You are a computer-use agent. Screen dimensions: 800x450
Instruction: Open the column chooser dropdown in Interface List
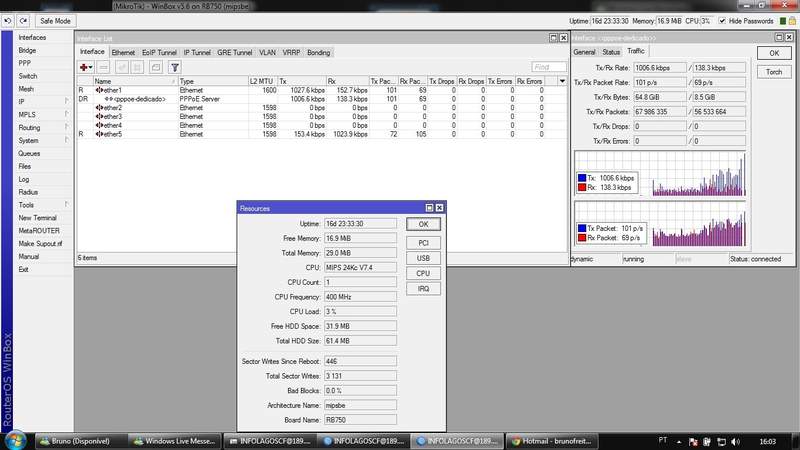tap(562, 81)
